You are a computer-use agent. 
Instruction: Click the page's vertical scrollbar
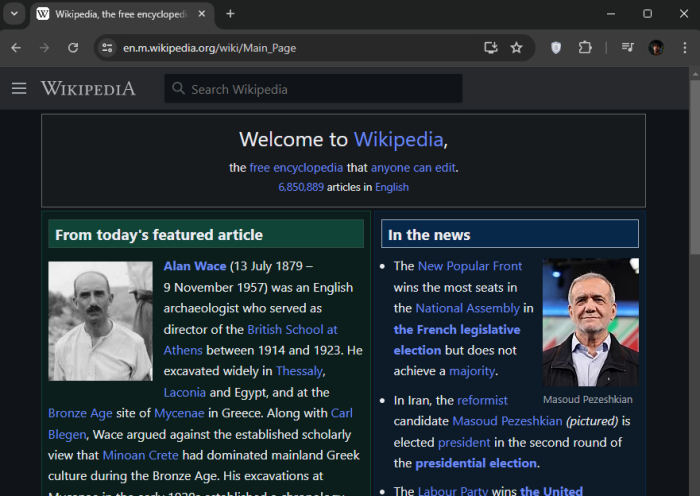click(694, 280)
